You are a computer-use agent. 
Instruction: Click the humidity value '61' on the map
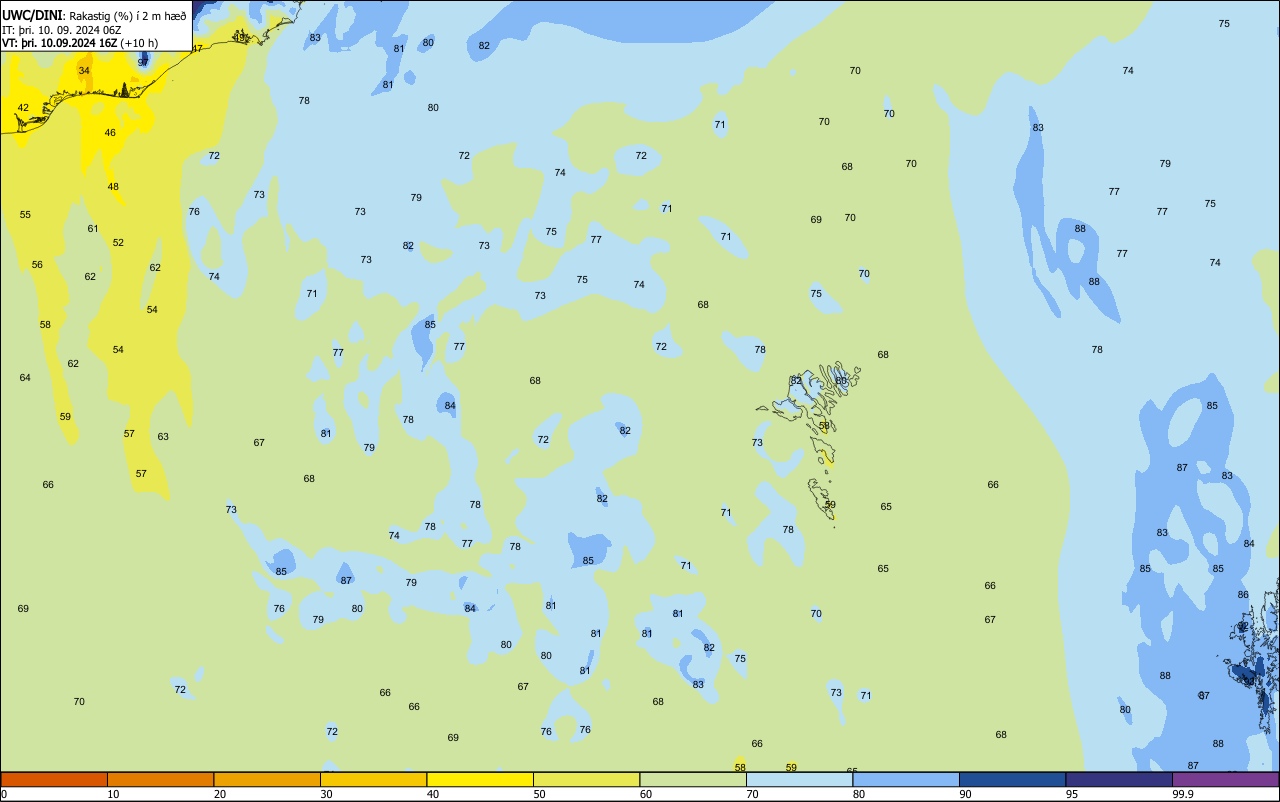(93, 228)
